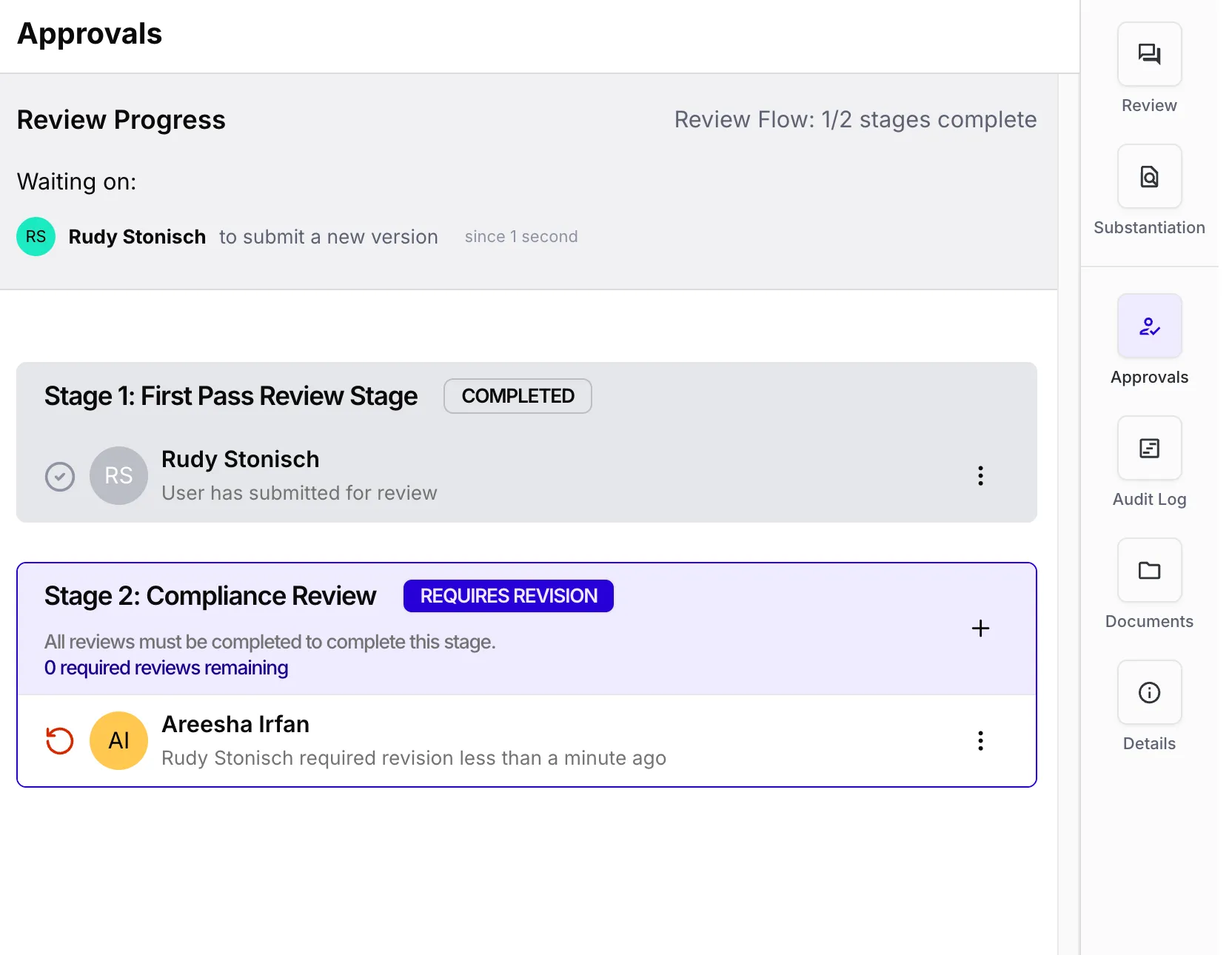Click the 'Review Progress' heading
This screenshot has height=955, width=1232.
pos(121,120)
